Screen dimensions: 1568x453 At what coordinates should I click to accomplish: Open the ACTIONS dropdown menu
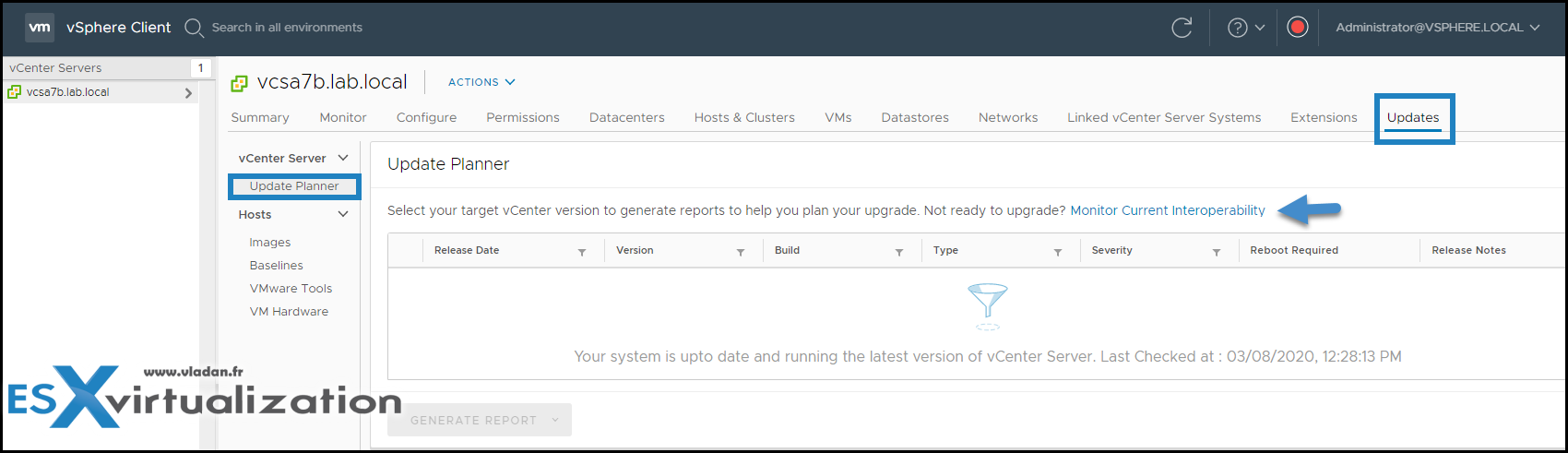click(481, 82)
